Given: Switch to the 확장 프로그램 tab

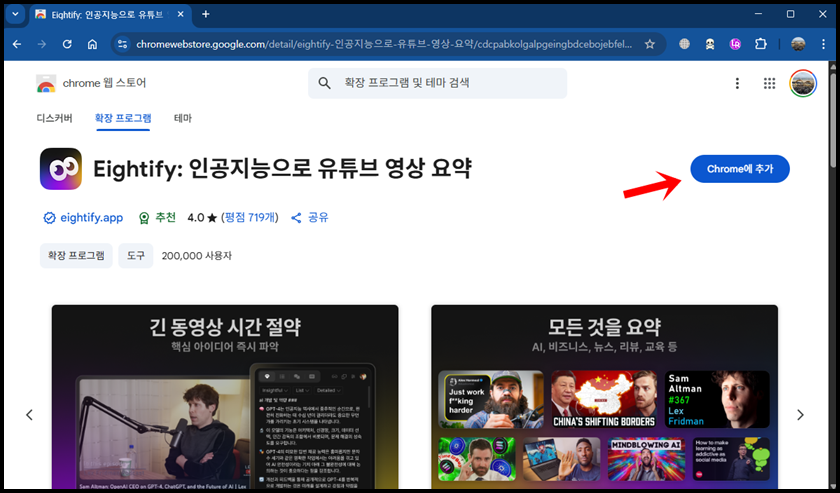Looking at the screenshot, I should (123, 118).
